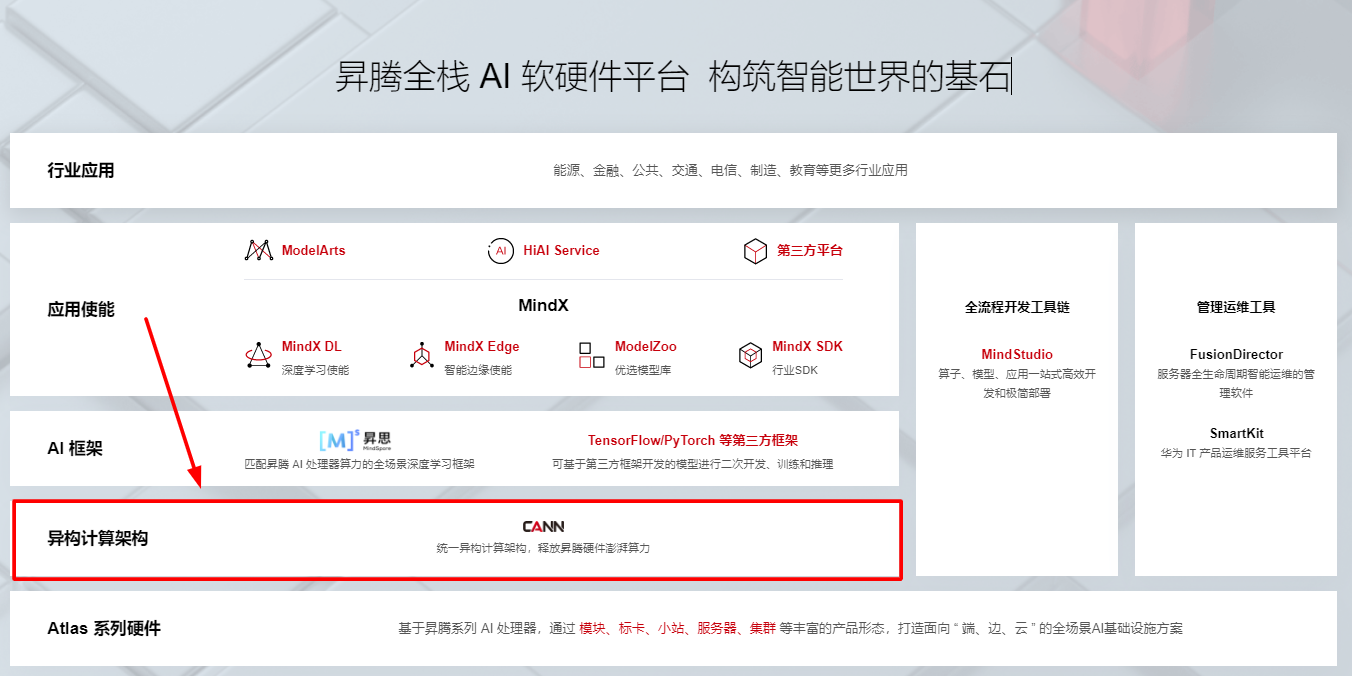Click the FusionDirector heading
This screenshot has height=676, width=1352.
tap(1236, 354)
